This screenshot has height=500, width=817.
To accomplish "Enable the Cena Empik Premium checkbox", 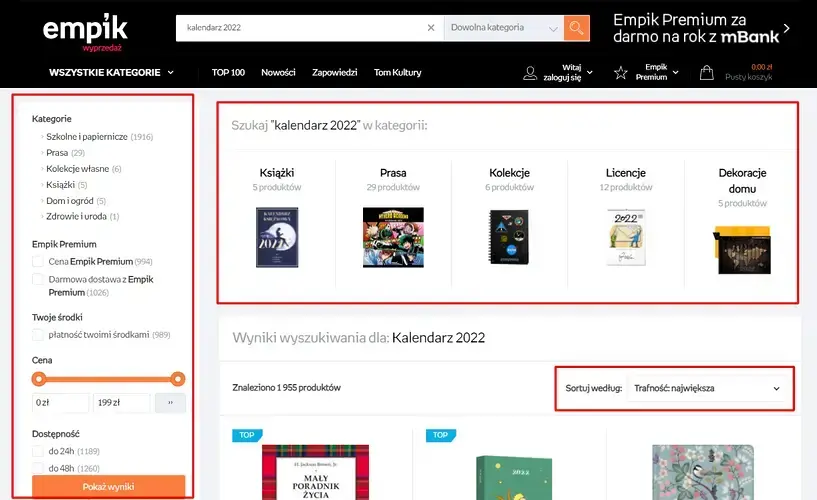I will [x=38, y=261].
